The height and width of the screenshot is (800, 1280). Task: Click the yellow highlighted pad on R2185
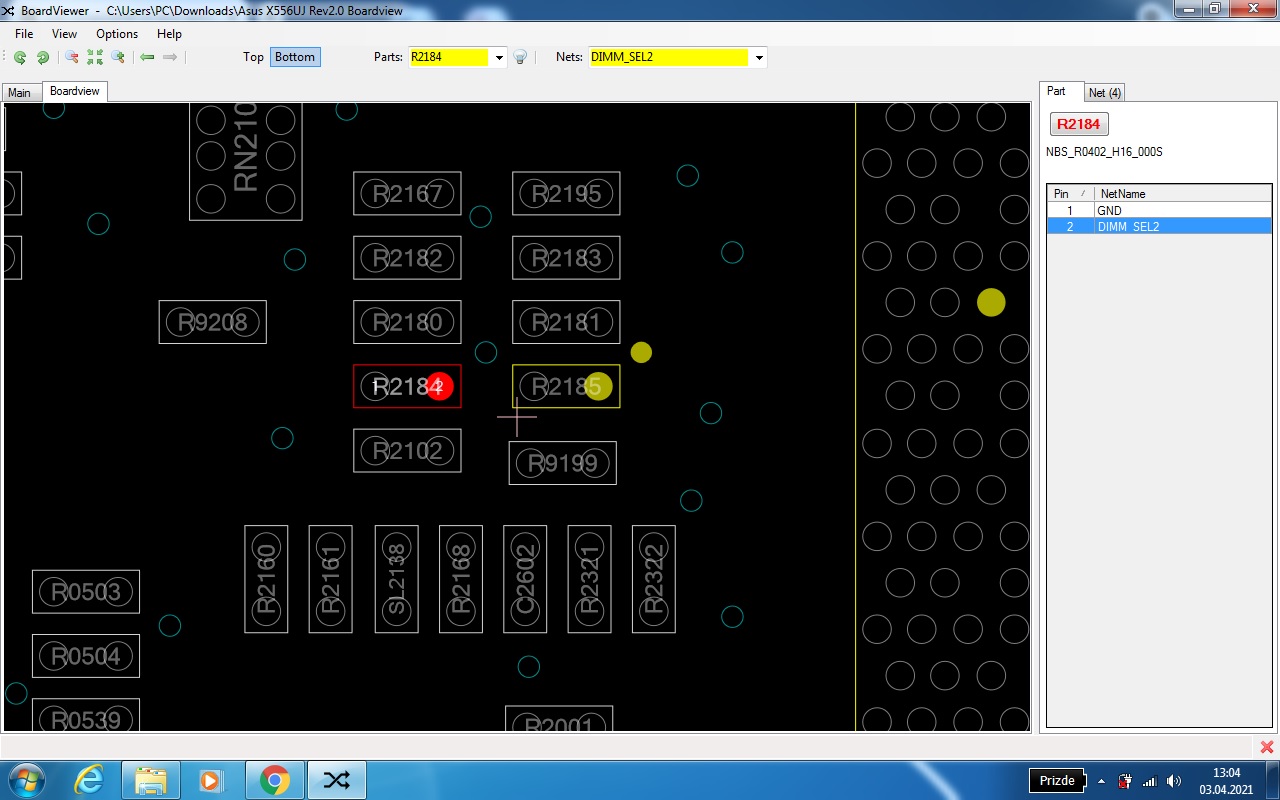[598, 386]
